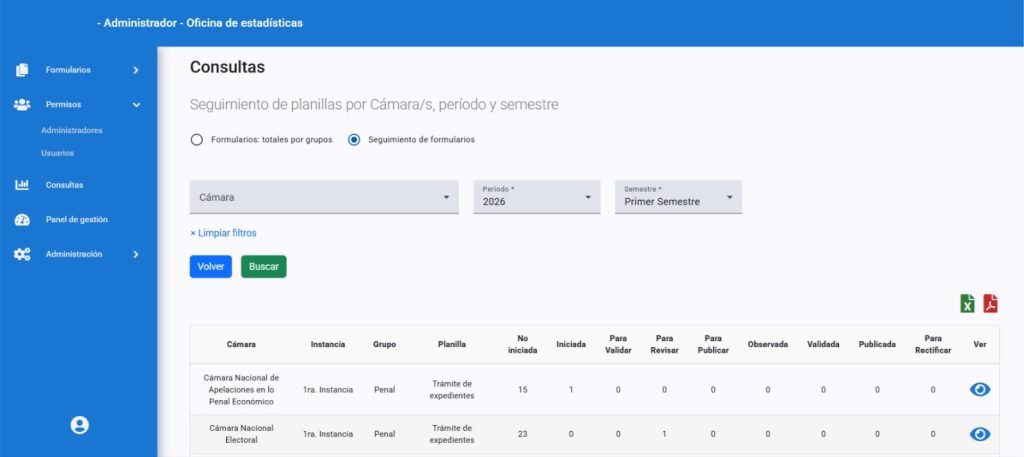Click the Administración gears icon
The height and width of the screenshot is (457, 1024).
pyautogui.click(x=22, y=254)
